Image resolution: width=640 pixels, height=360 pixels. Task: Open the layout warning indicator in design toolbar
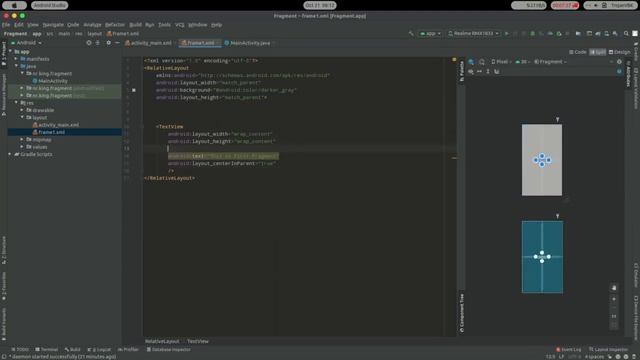(x=619, y=71)
